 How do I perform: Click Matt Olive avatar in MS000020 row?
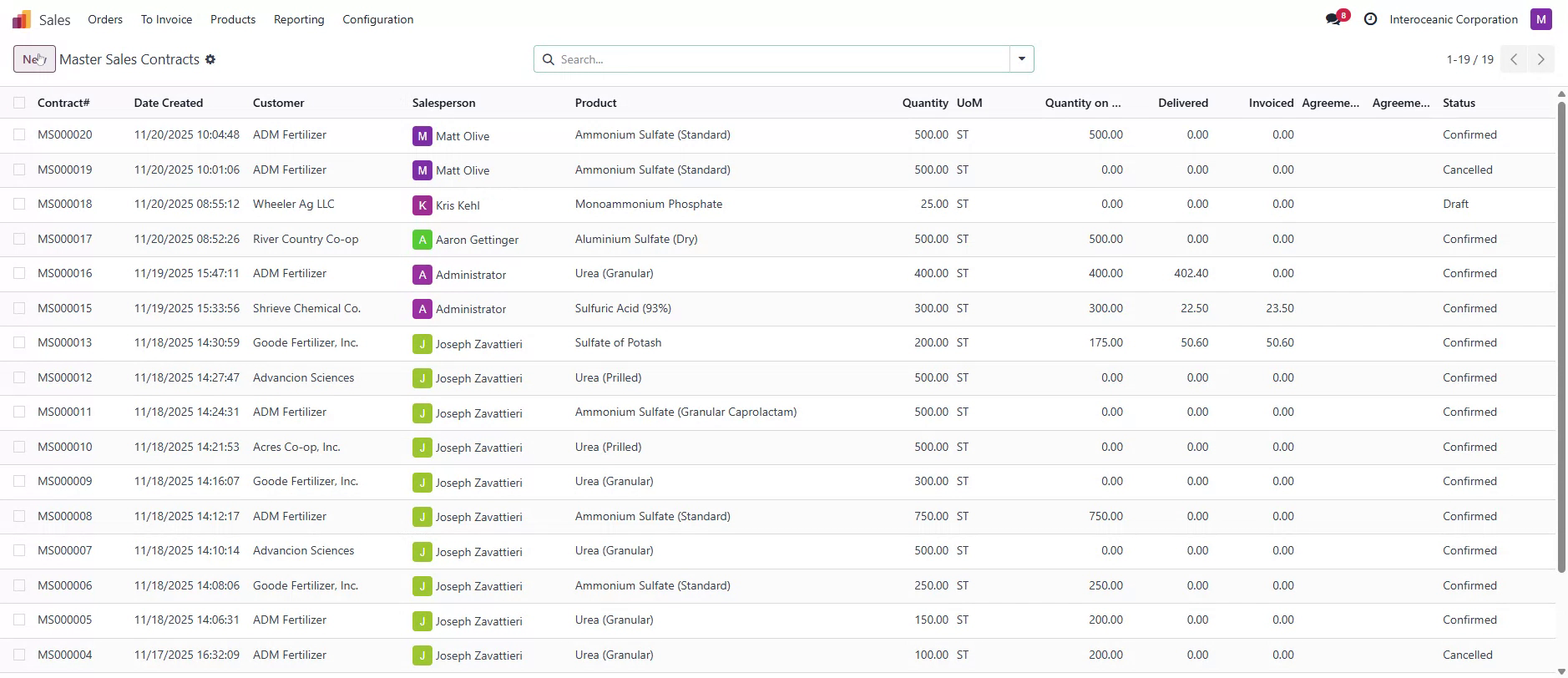422,136
